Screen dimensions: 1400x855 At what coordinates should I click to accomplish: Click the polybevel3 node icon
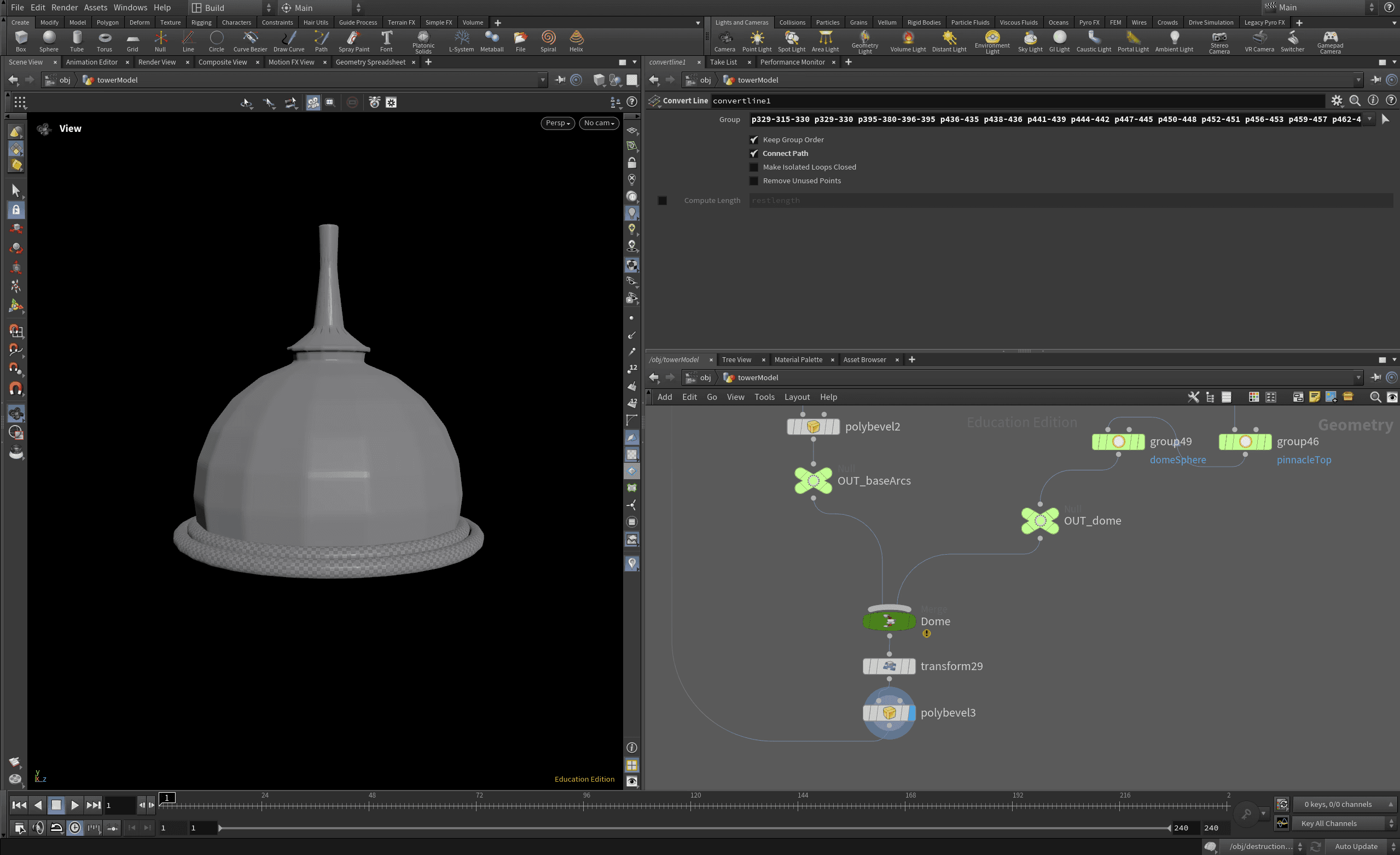(888, 712)
